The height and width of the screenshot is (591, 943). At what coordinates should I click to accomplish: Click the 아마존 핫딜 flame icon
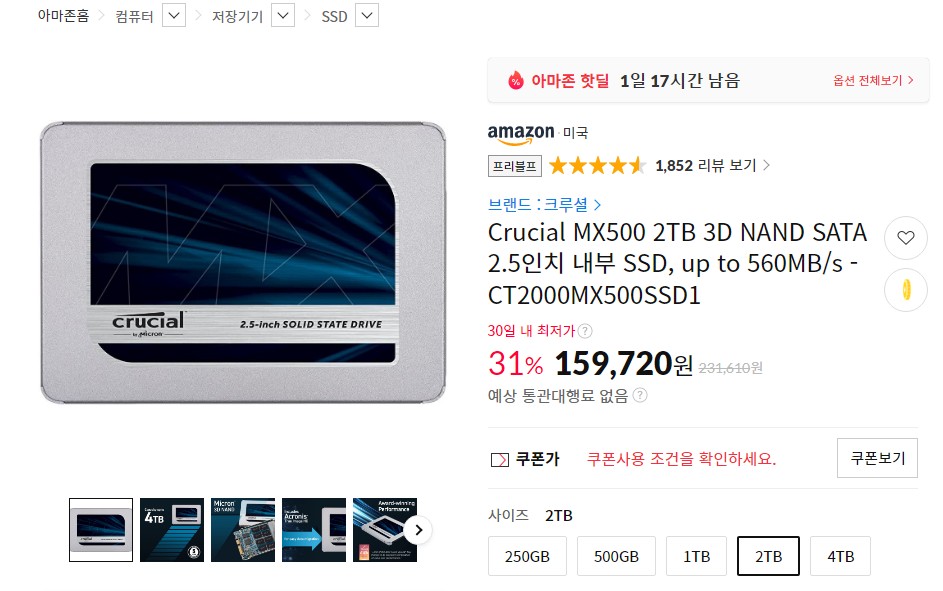(515, 80)
